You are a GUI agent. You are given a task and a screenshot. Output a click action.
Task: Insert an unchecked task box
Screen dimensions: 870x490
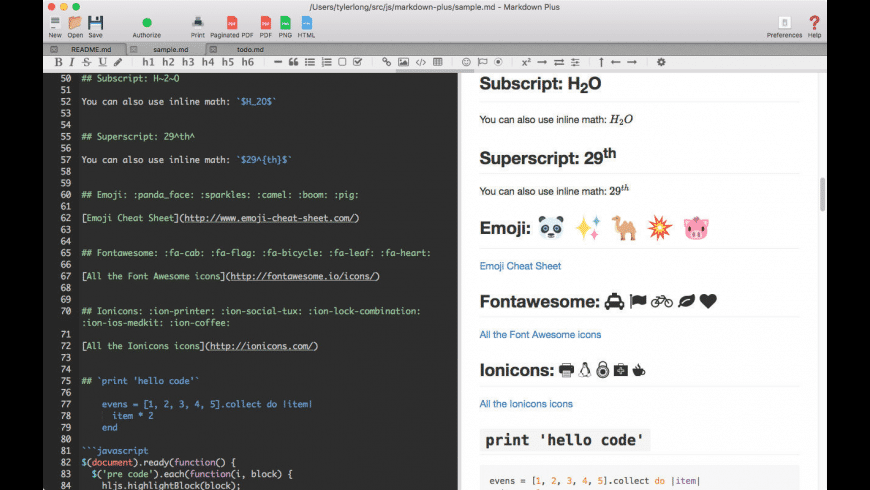[342, 62]
